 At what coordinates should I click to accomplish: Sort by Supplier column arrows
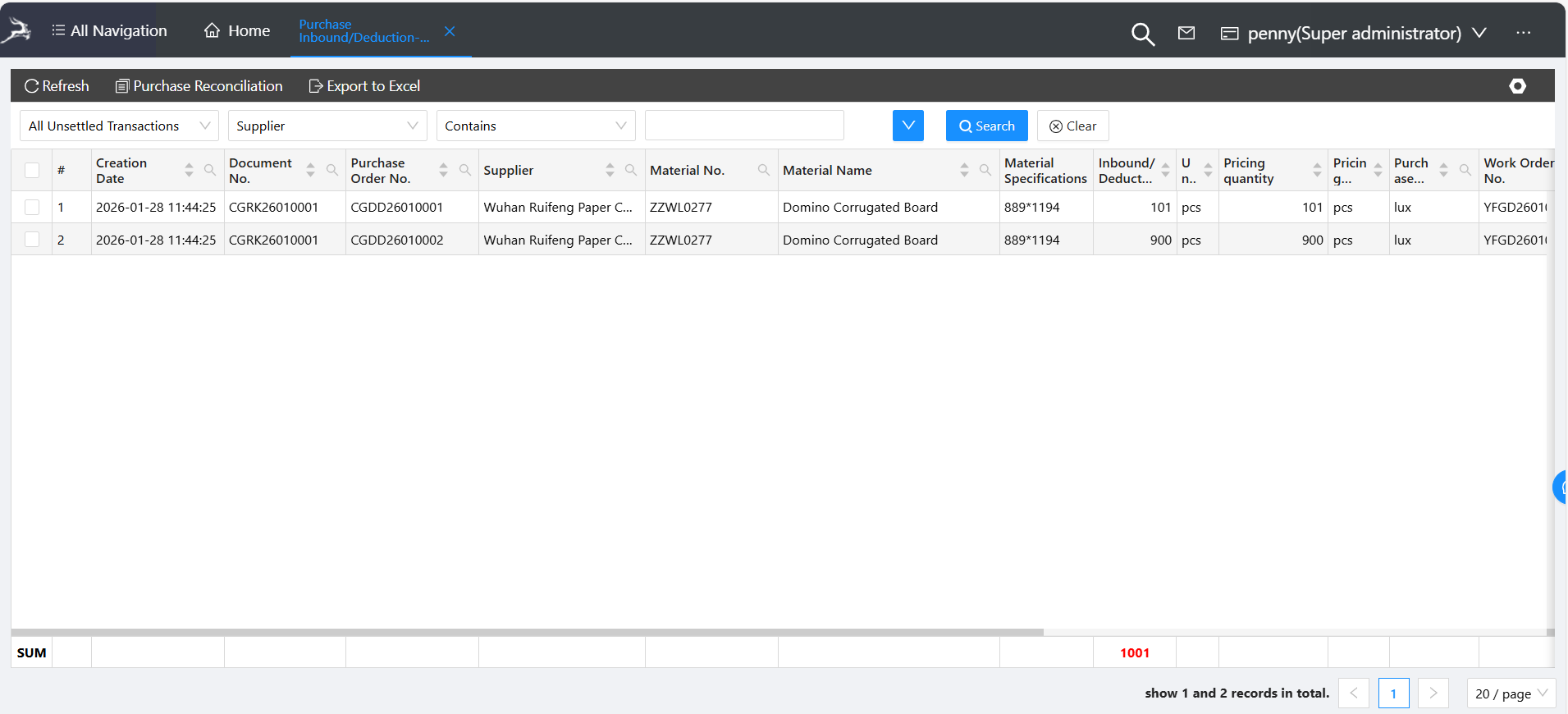click(x=610, y=170)
